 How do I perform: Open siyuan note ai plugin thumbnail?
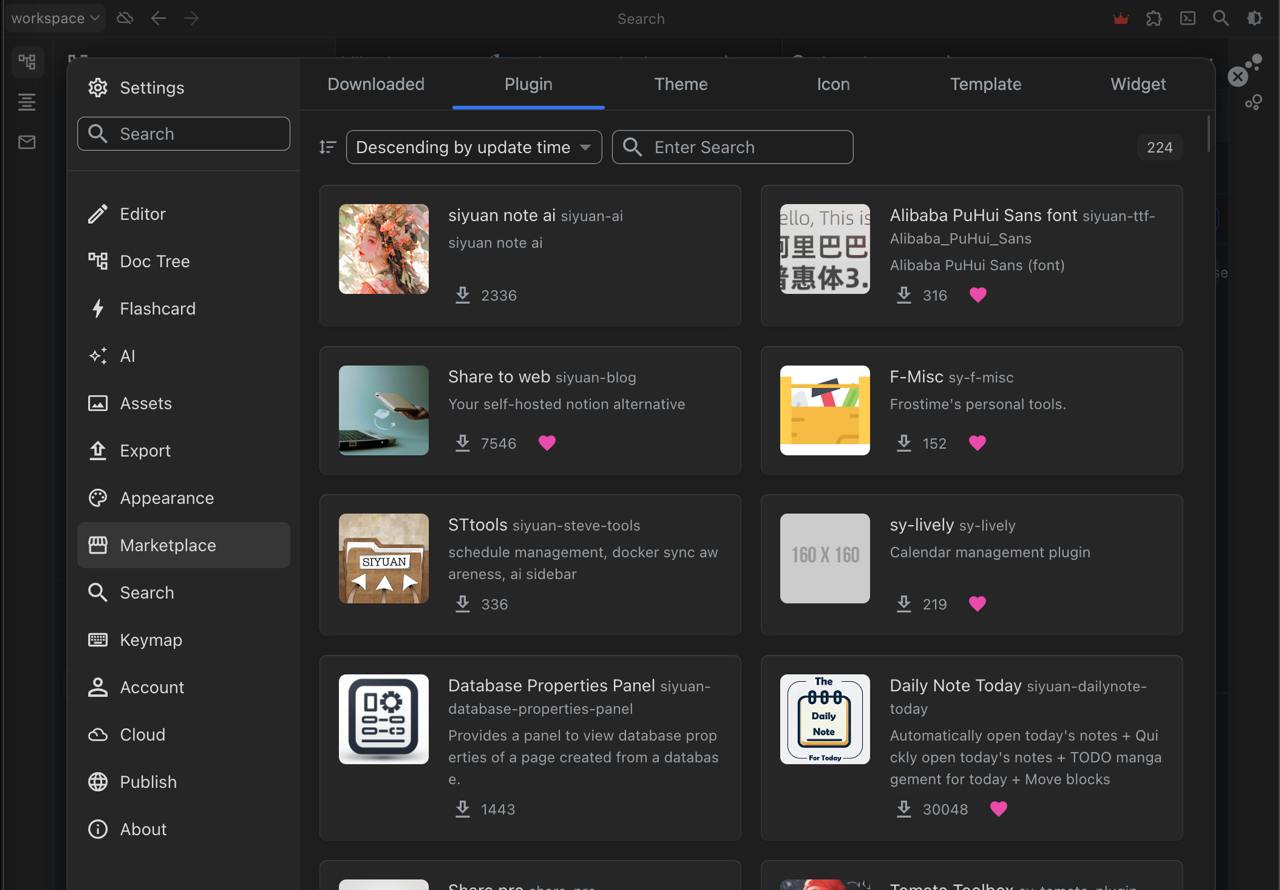(x=384, y=249)
